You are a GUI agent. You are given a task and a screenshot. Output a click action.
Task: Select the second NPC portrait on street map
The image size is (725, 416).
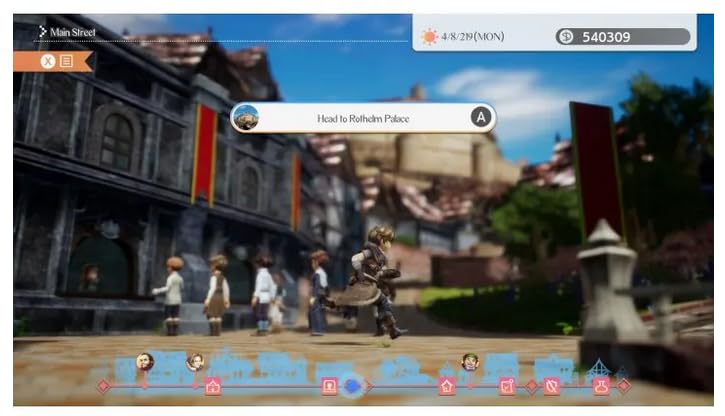coord(195,362)
